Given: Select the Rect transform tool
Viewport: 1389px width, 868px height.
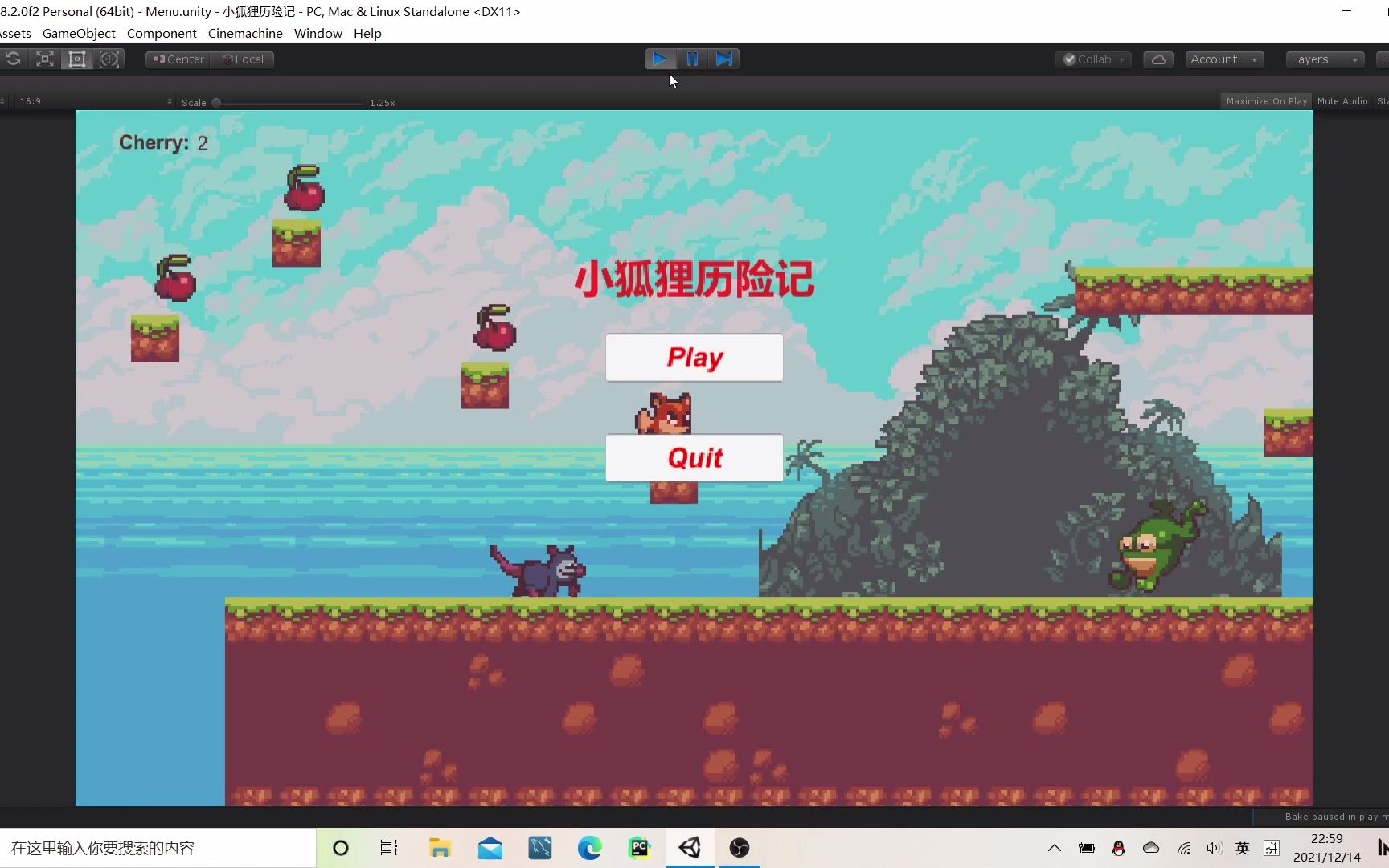Looking at the screenshot, I should (77, 59).
